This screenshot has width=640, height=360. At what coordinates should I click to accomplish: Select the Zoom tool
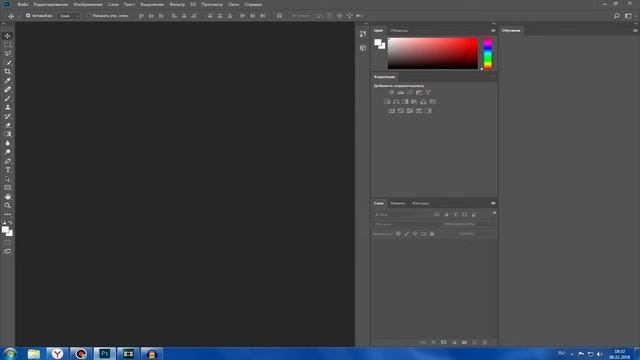(7, 206)
